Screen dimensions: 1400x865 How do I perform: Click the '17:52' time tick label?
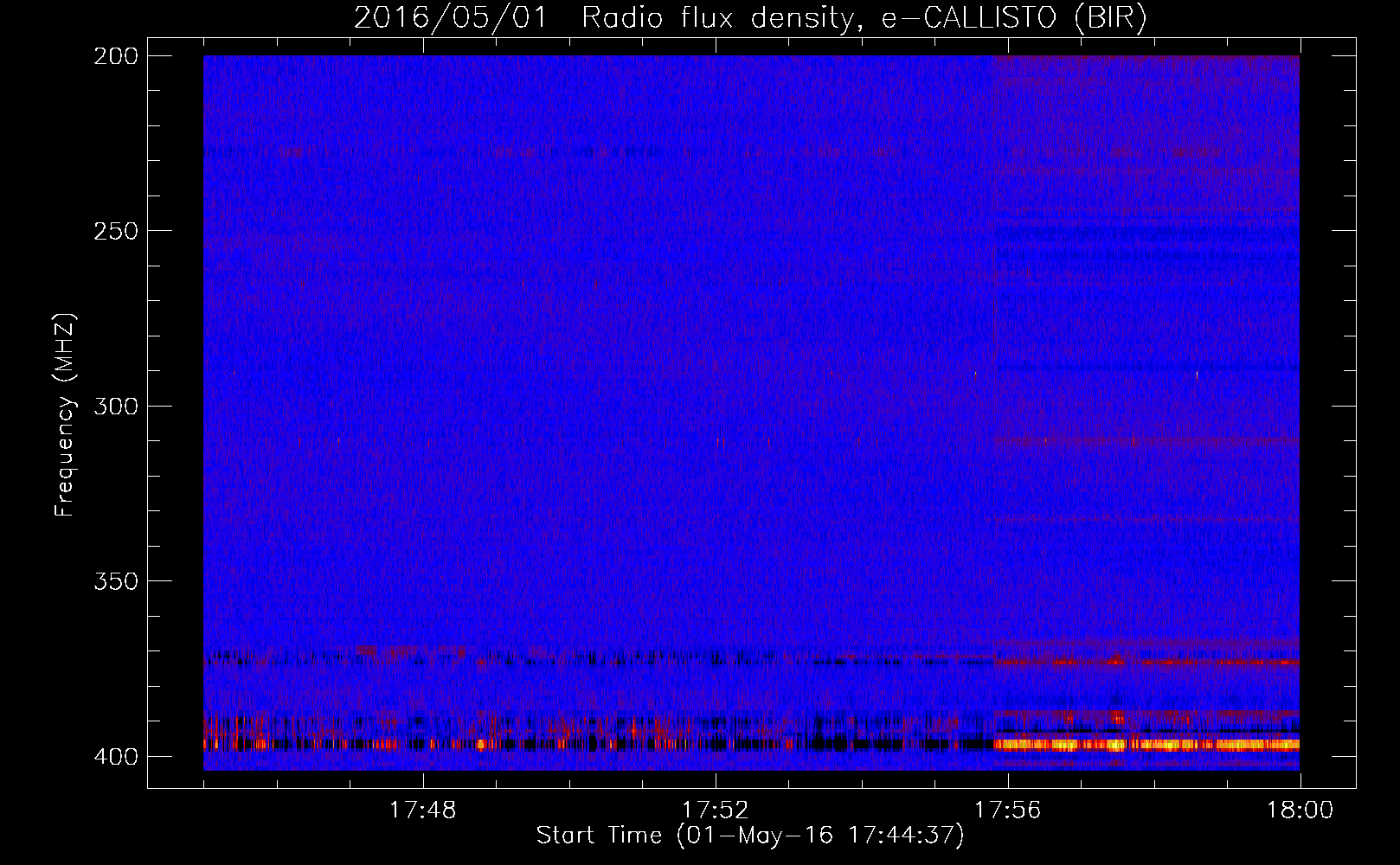click(x=715, y=810)
